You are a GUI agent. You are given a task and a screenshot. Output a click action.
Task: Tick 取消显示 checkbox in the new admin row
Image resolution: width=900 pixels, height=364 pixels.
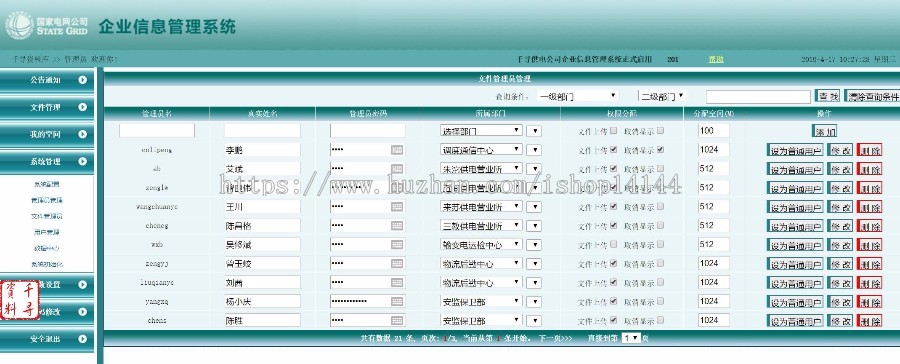pos(661,130)
